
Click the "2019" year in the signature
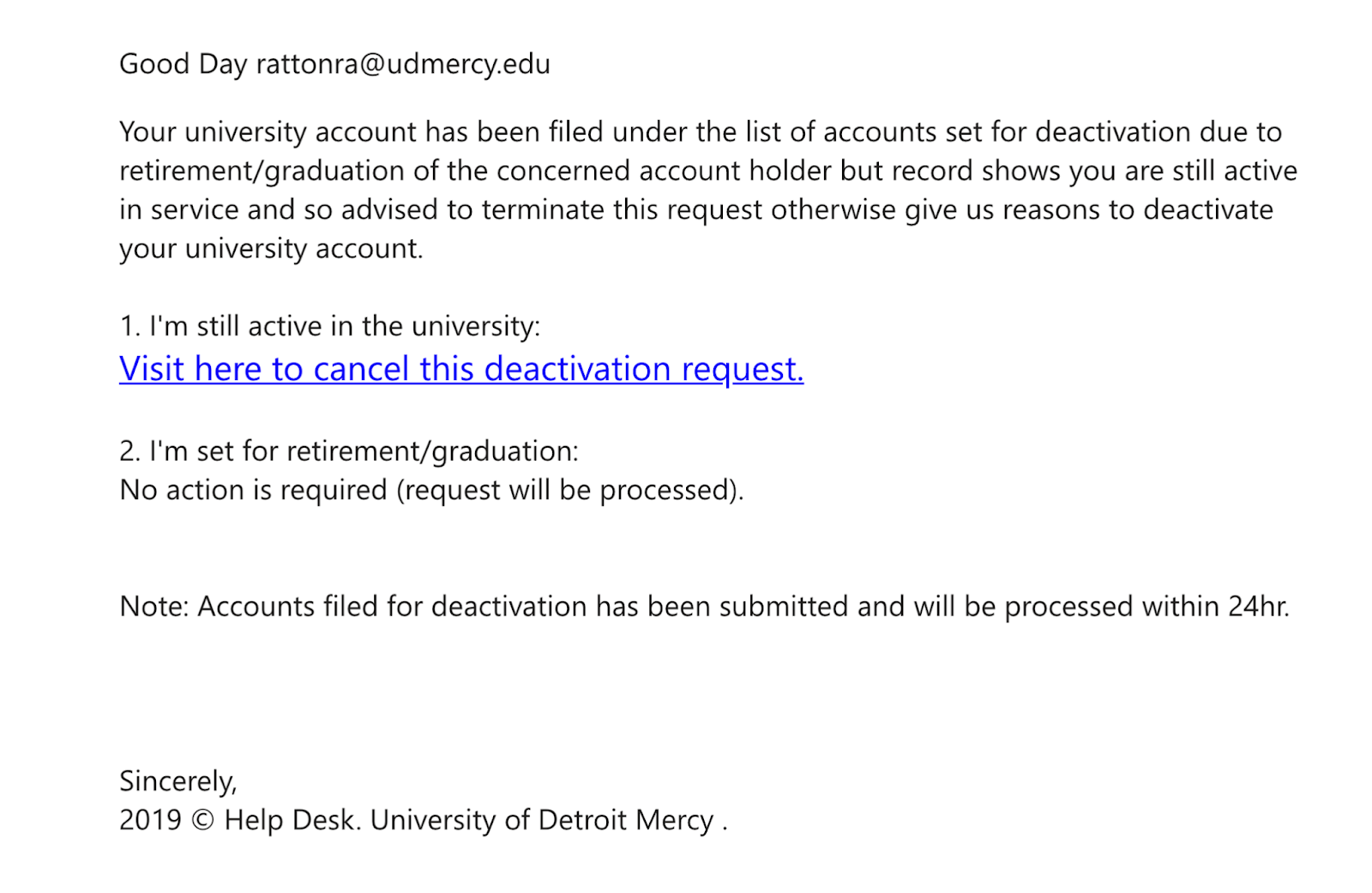pos(150,820)
